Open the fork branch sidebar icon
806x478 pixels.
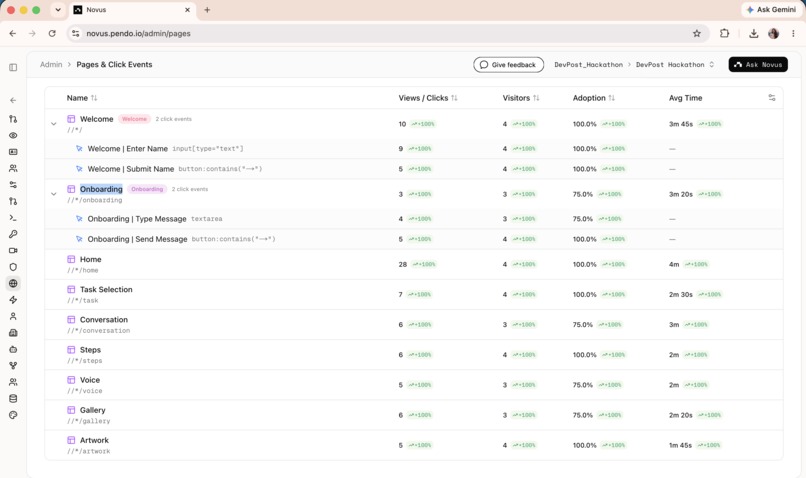point(13,365)
